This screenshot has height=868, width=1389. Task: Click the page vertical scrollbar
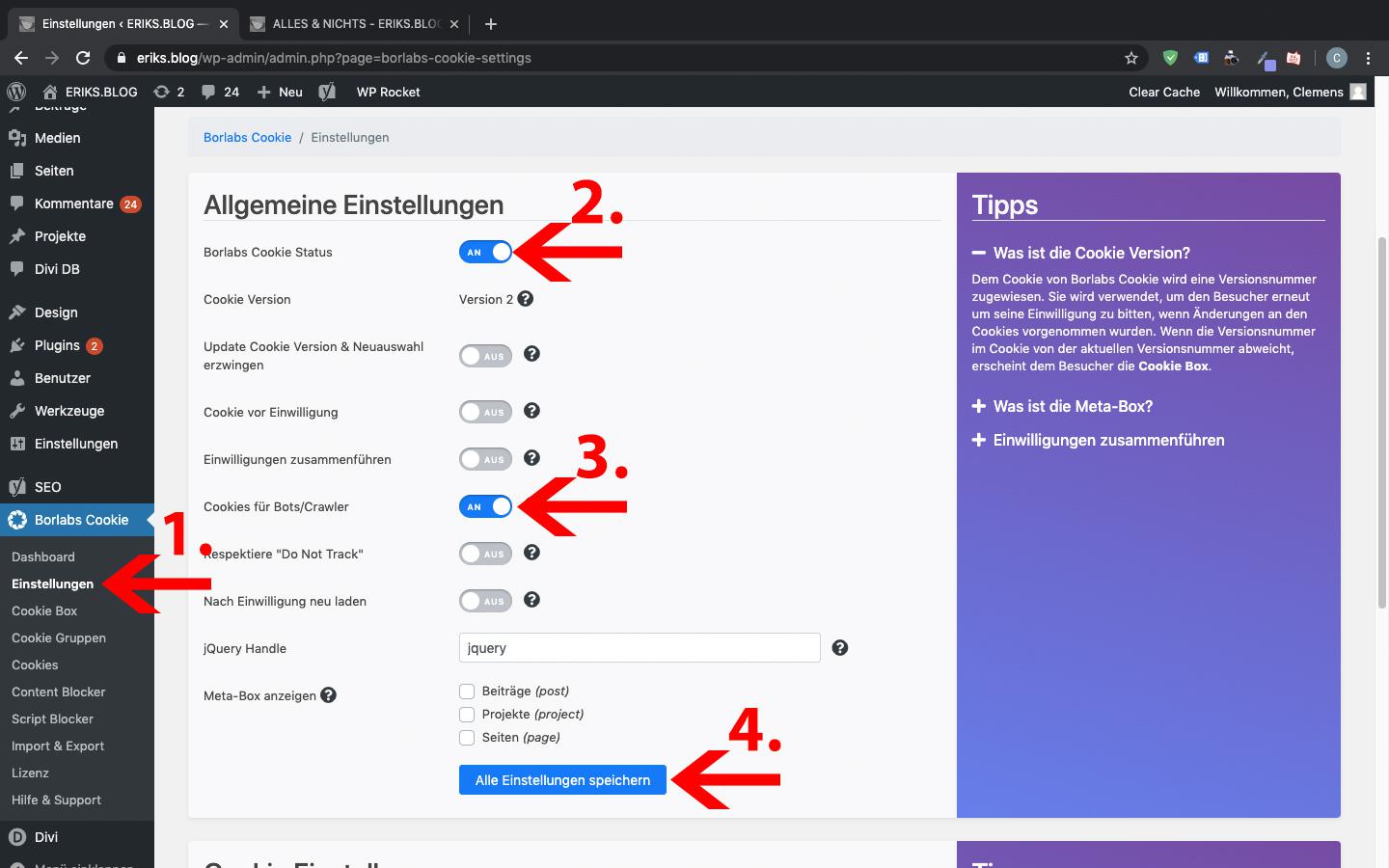point(1382,421)
